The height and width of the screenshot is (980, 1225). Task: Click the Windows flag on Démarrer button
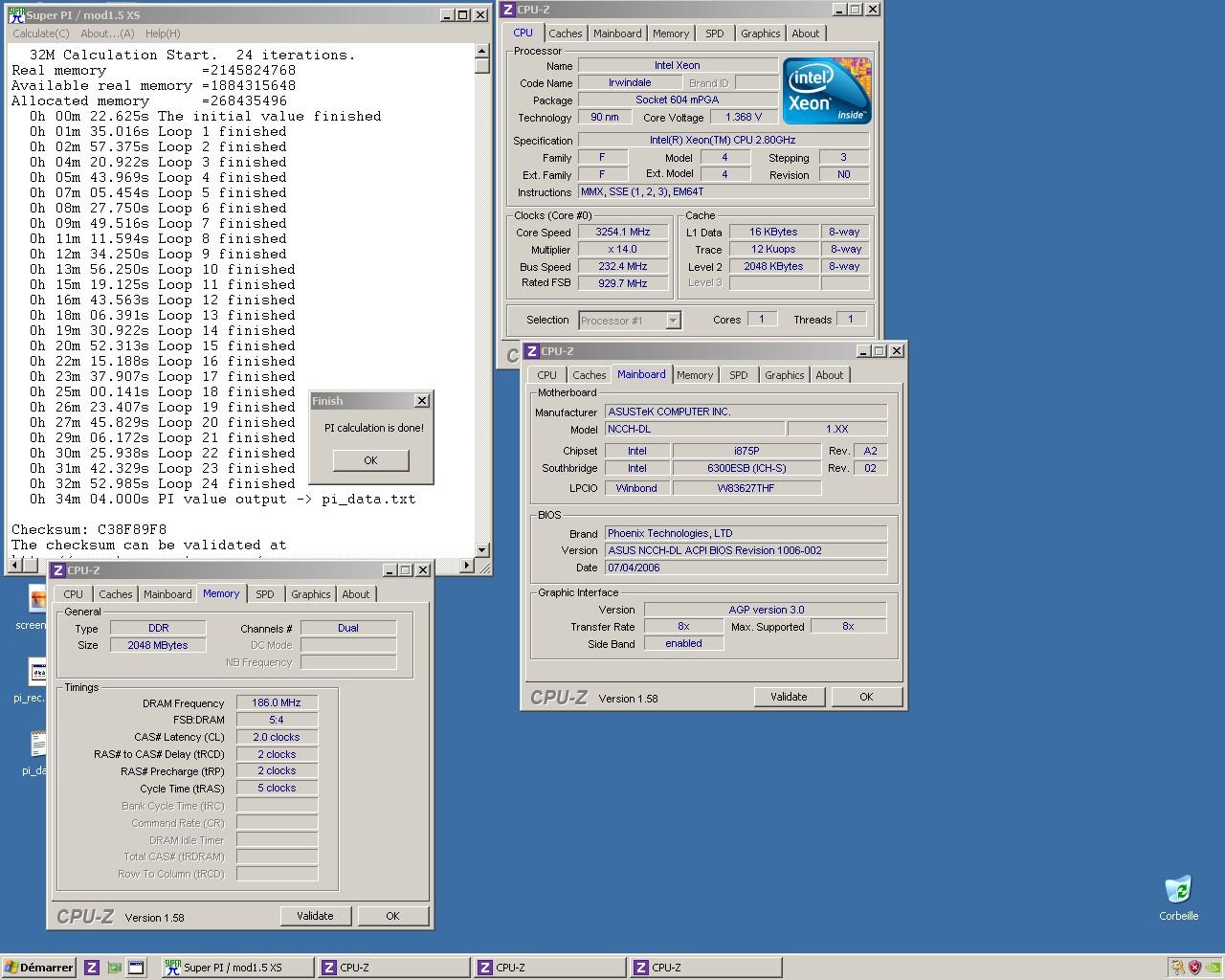pos(11,968)
